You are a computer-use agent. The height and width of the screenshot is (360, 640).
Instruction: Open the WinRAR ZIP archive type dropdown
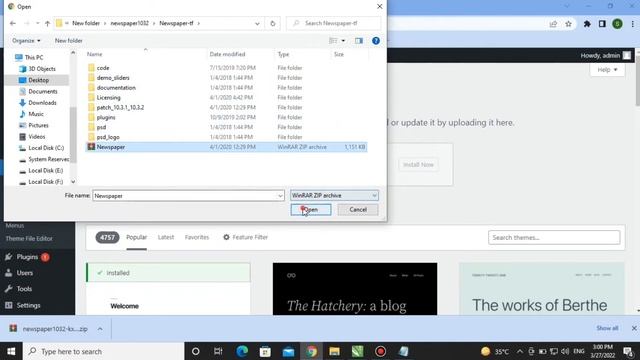coord(334,196)
